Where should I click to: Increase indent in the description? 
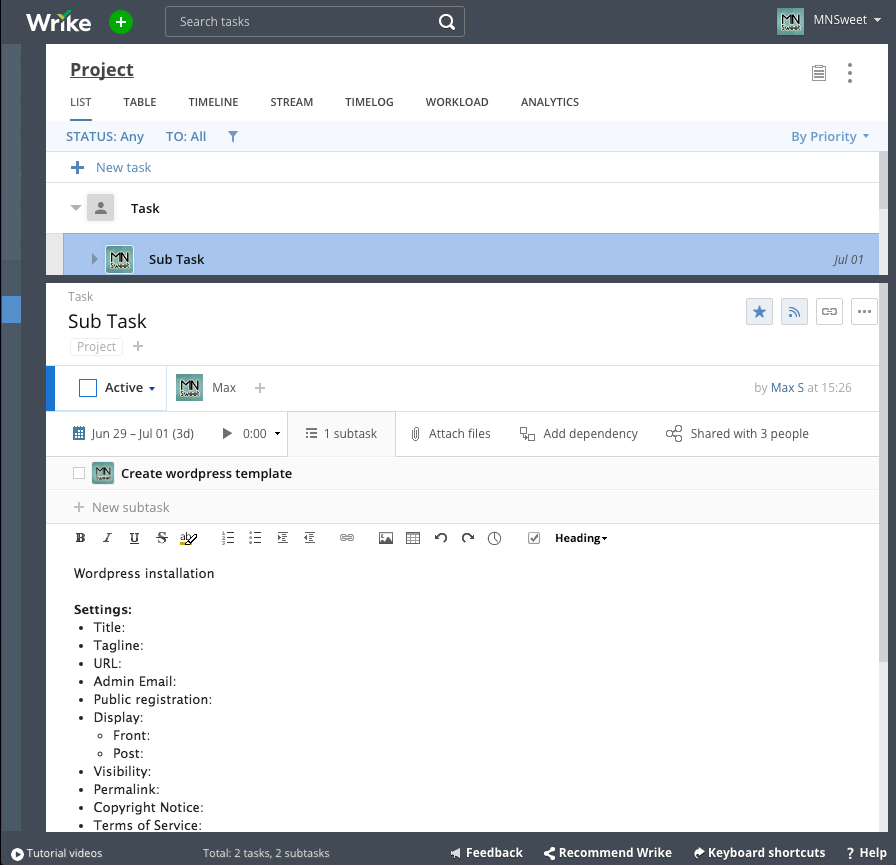(x=282, y=538)
